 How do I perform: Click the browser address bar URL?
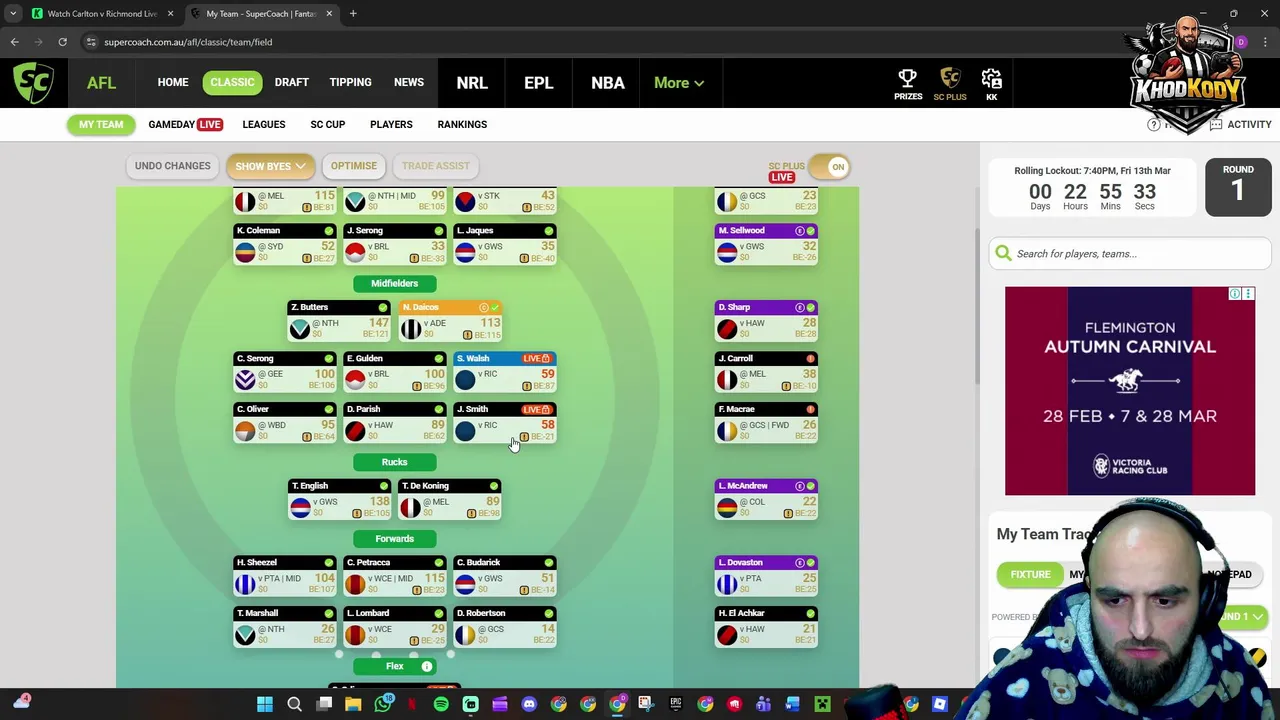pos(188,42)
